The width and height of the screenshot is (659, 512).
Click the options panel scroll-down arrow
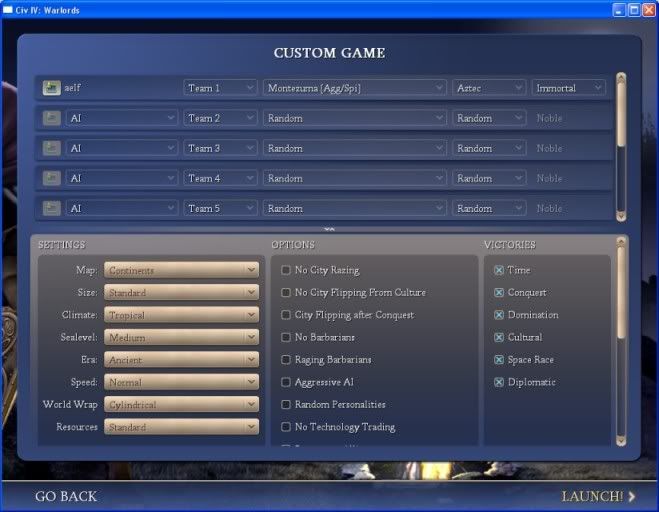tap(621, 441)
